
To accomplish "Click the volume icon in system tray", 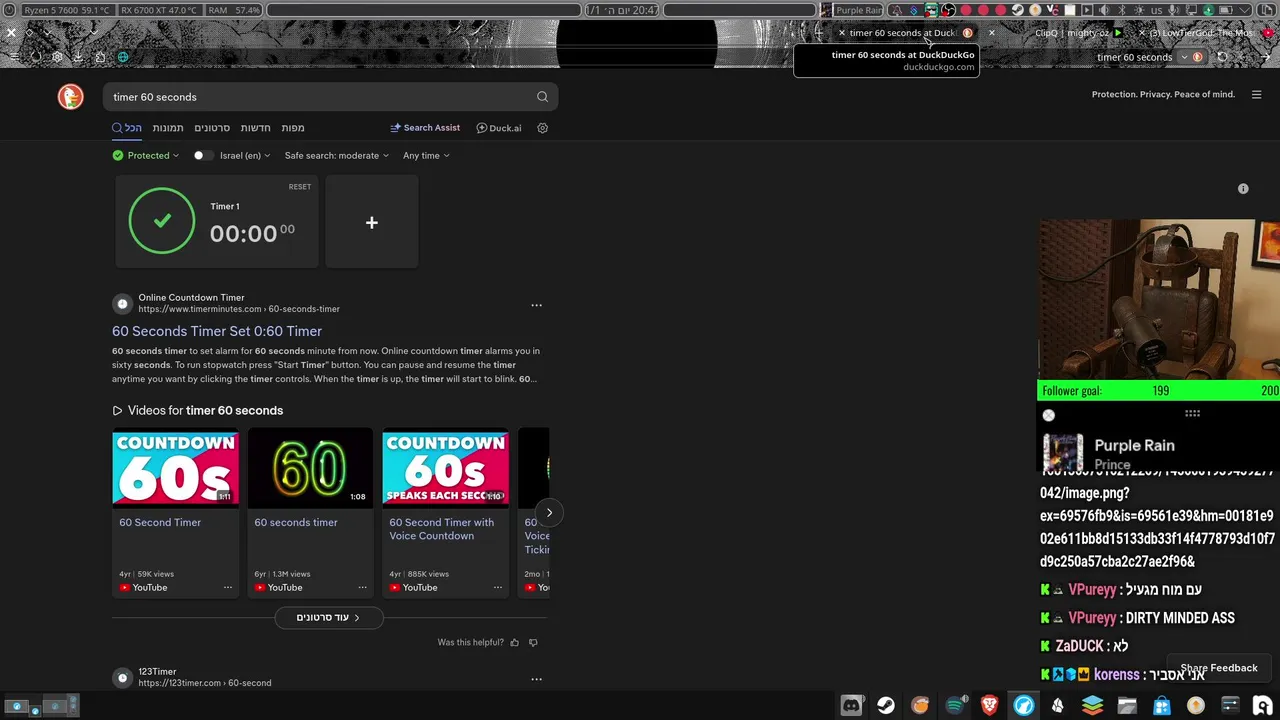I will pyautogui.click(x=1104, y=10).
